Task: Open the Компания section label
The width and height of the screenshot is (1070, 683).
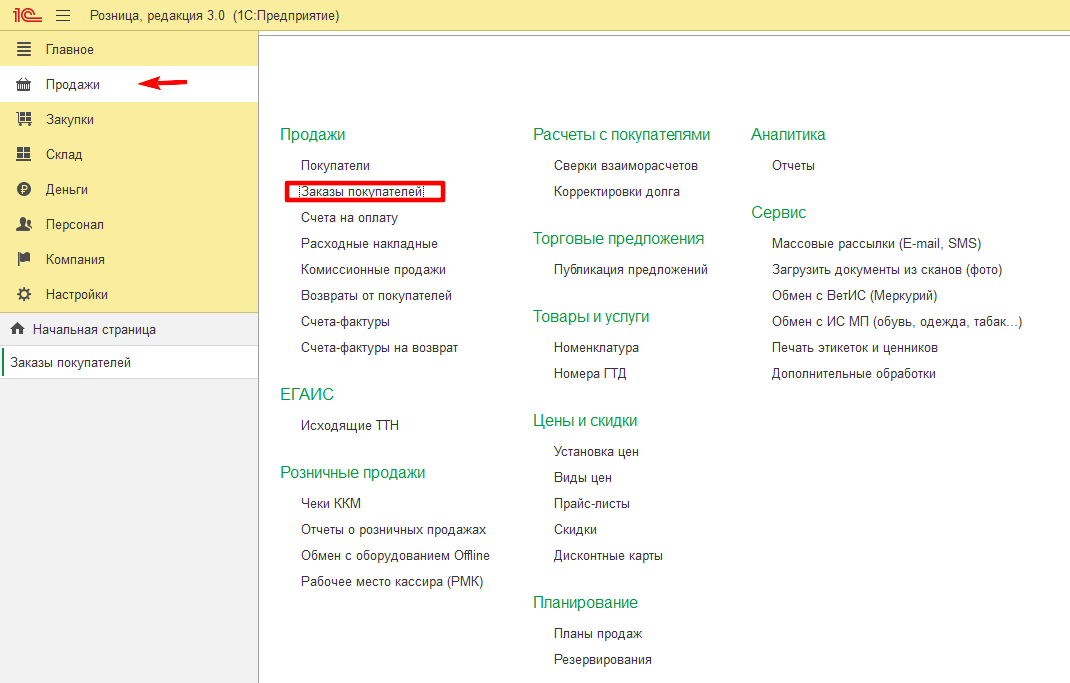Action: click(x=75, y=259)
